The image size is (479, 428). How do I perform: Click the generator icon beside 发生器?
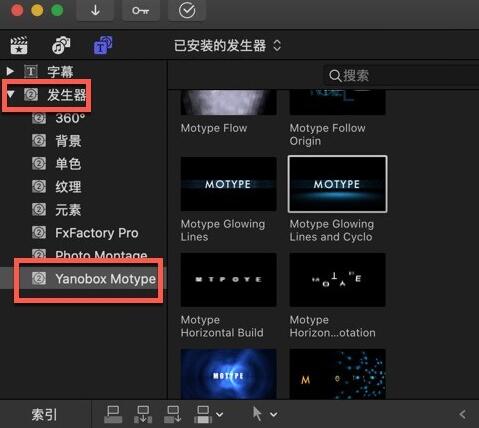coord(31,95)
